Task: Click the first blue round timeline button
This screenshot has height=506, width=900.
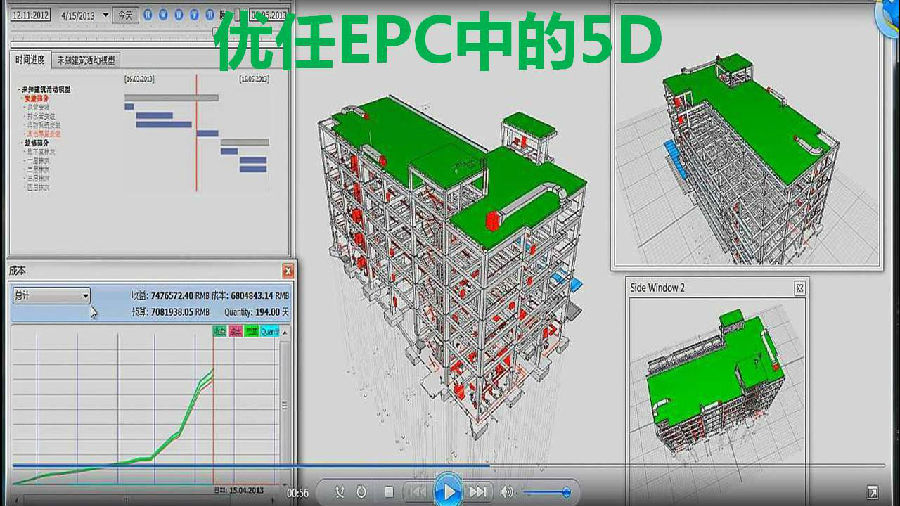Action: tap(148, 14)
